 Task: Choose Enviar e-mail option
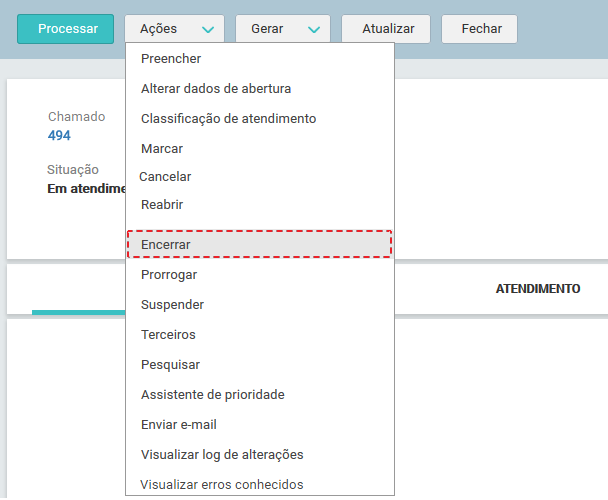click(178, 424)
